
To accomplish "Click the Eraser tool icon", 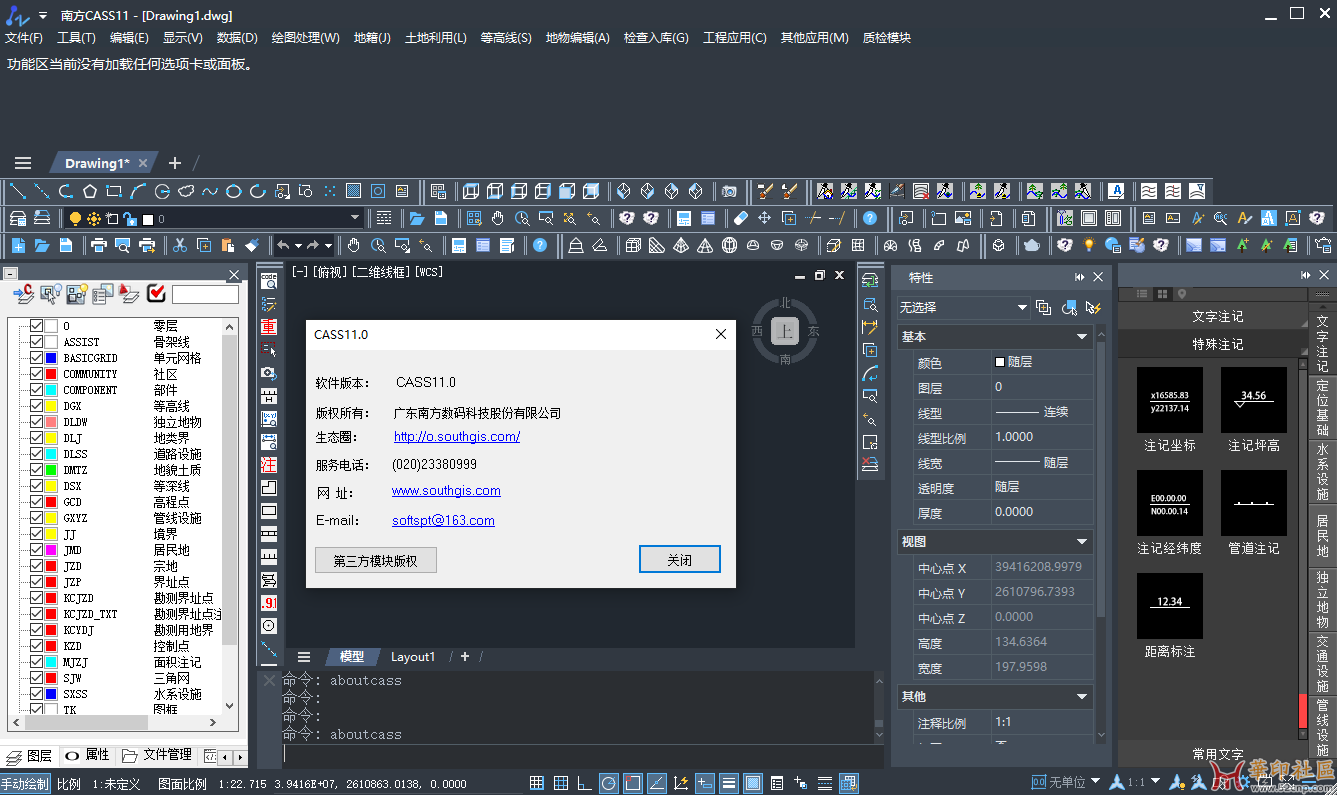I will (740, 218).
